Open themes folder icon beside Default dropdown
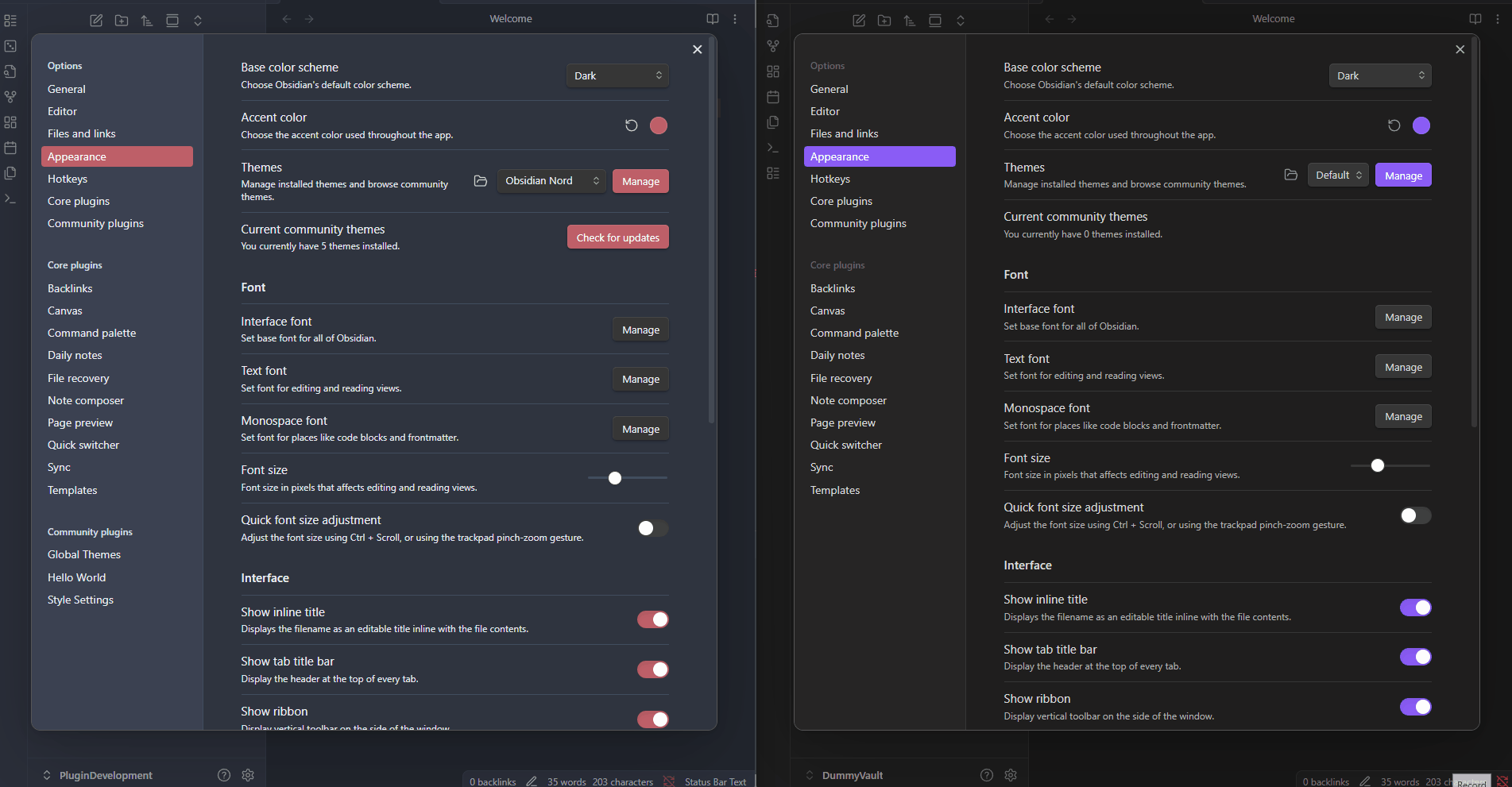 [x=1291, y=175]
